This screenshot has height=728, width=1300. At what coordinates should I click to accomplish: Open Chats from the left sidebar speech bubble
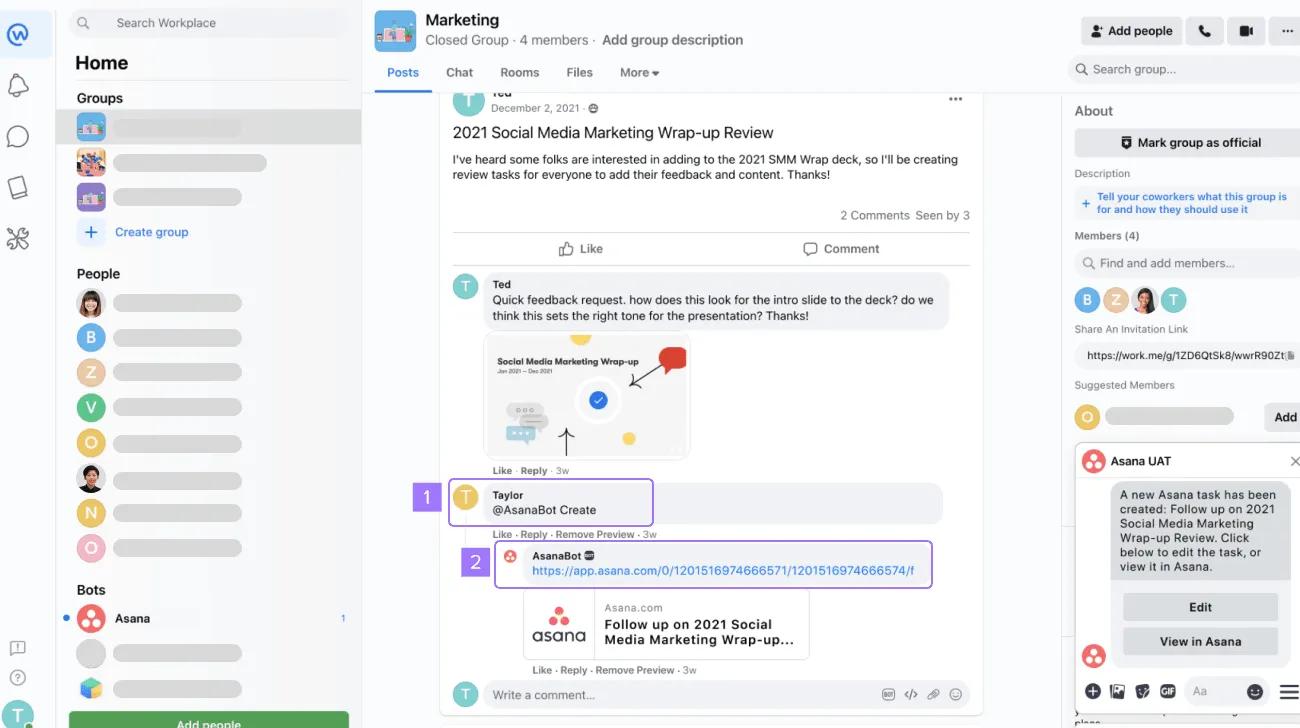[x=17, y=137]
